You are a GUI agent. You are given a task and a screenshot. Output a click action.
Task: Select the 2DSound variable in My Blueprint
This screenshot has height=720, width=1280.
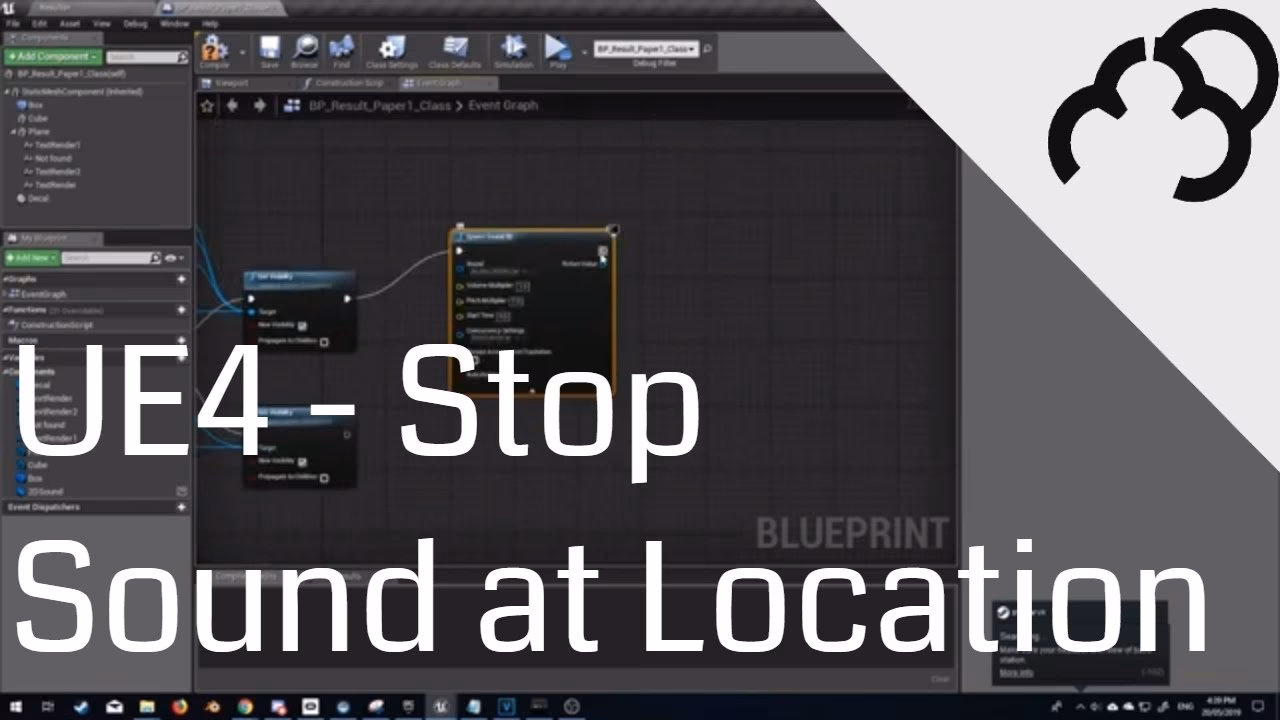click(x=45, y=491)
